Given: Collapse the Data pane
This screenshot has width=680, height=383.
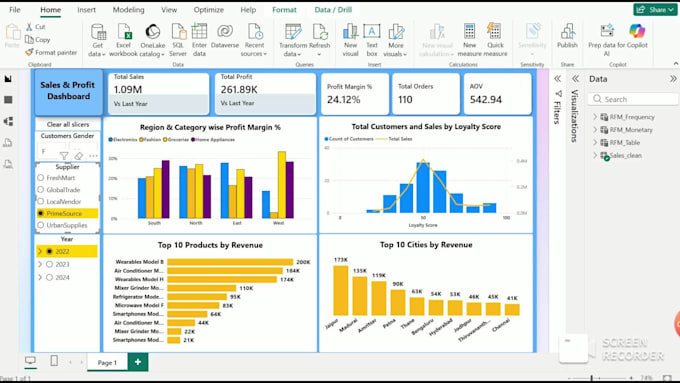Looking at the screenshot, I should tap(673, 79).
